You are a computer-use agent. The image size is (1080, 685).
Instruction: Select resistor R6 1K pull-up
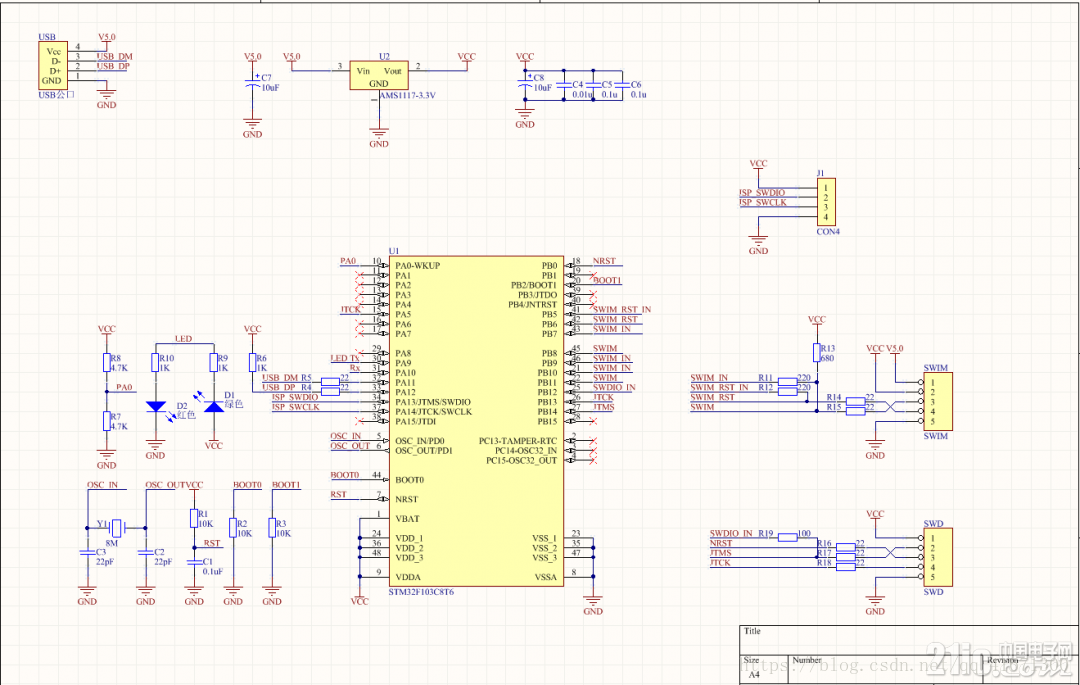[253, 363]
